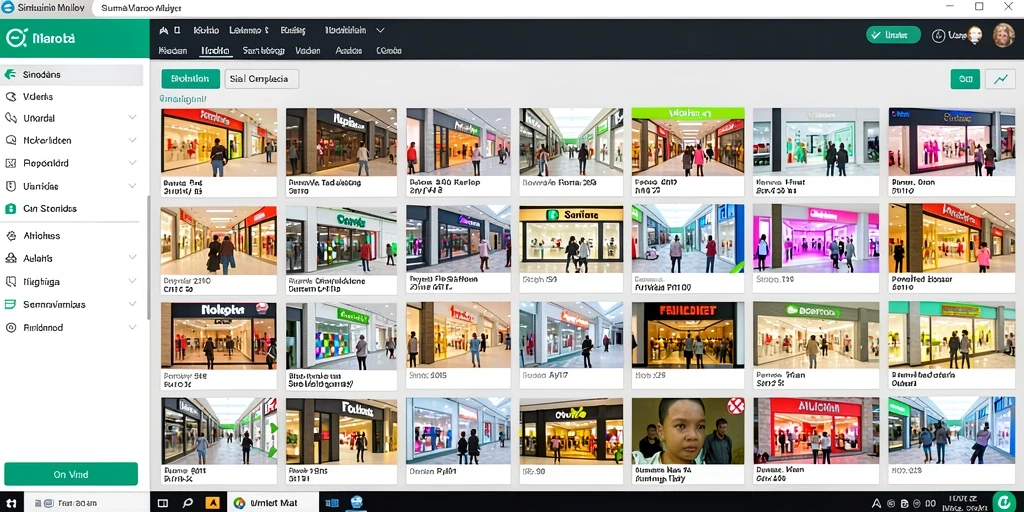Click the green On Vmd button

coord(71,474)
